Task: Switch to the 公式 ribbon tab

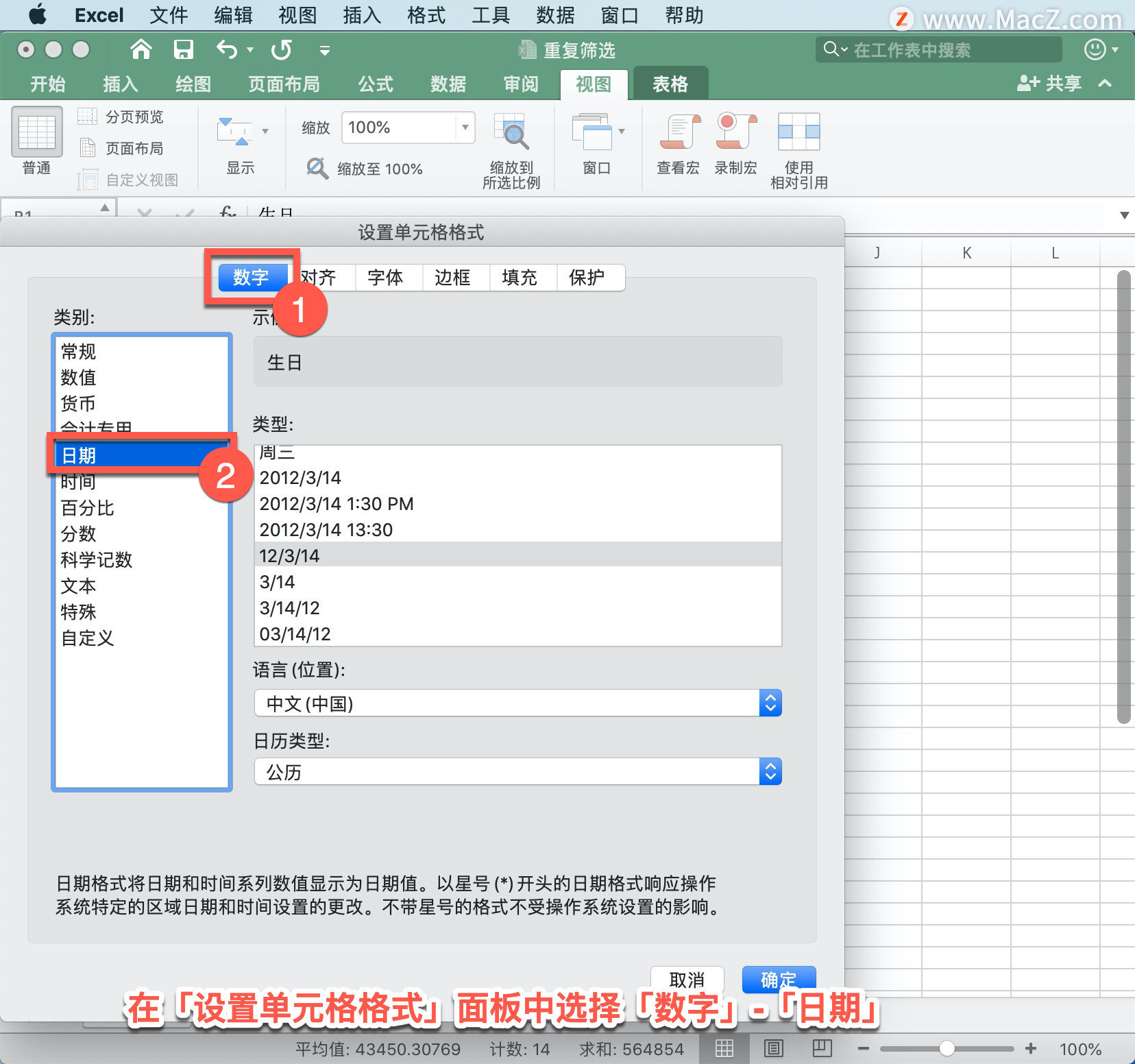Action: coord(376,84)
